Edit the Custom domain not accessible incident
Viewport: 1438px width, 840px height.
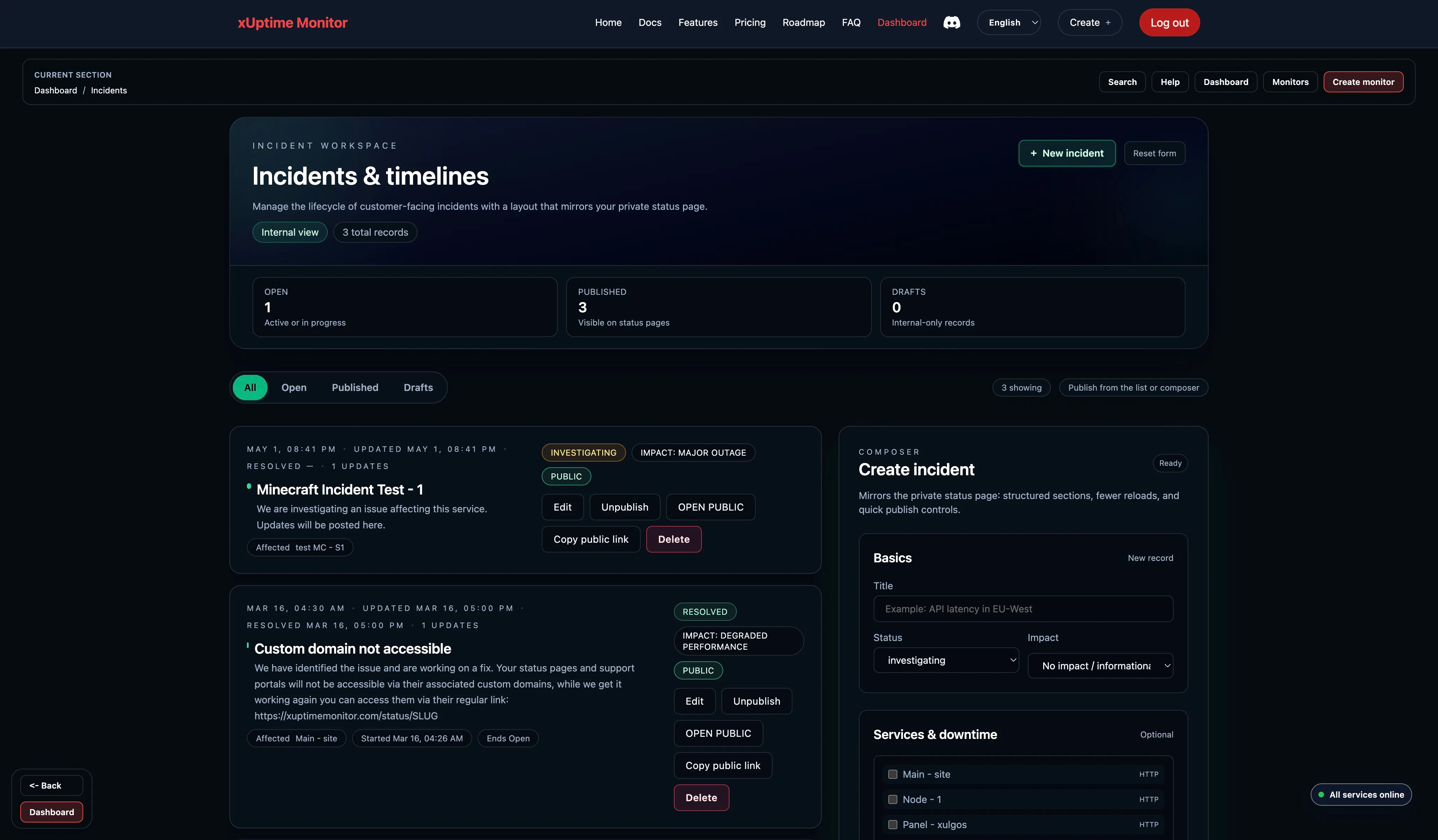695,701
